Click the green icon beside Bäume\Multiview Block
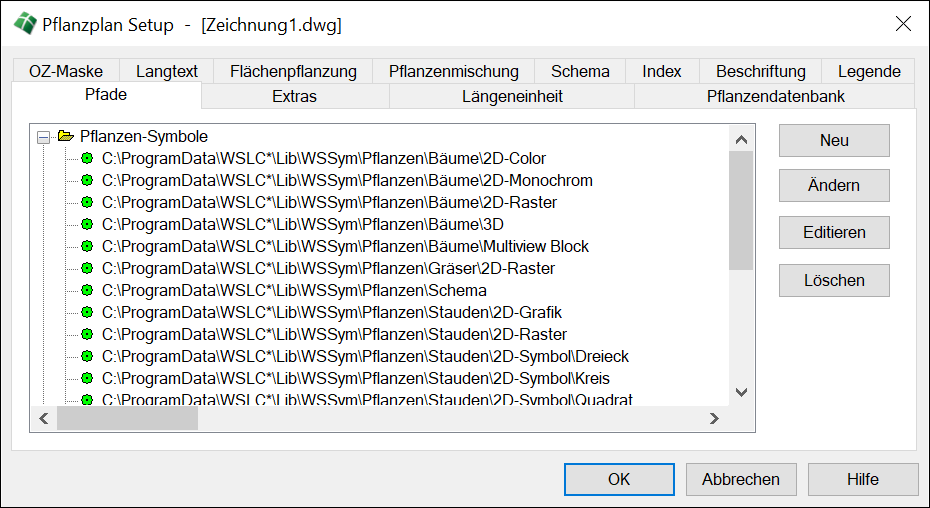930x508 pixels. tap(87, 247)
